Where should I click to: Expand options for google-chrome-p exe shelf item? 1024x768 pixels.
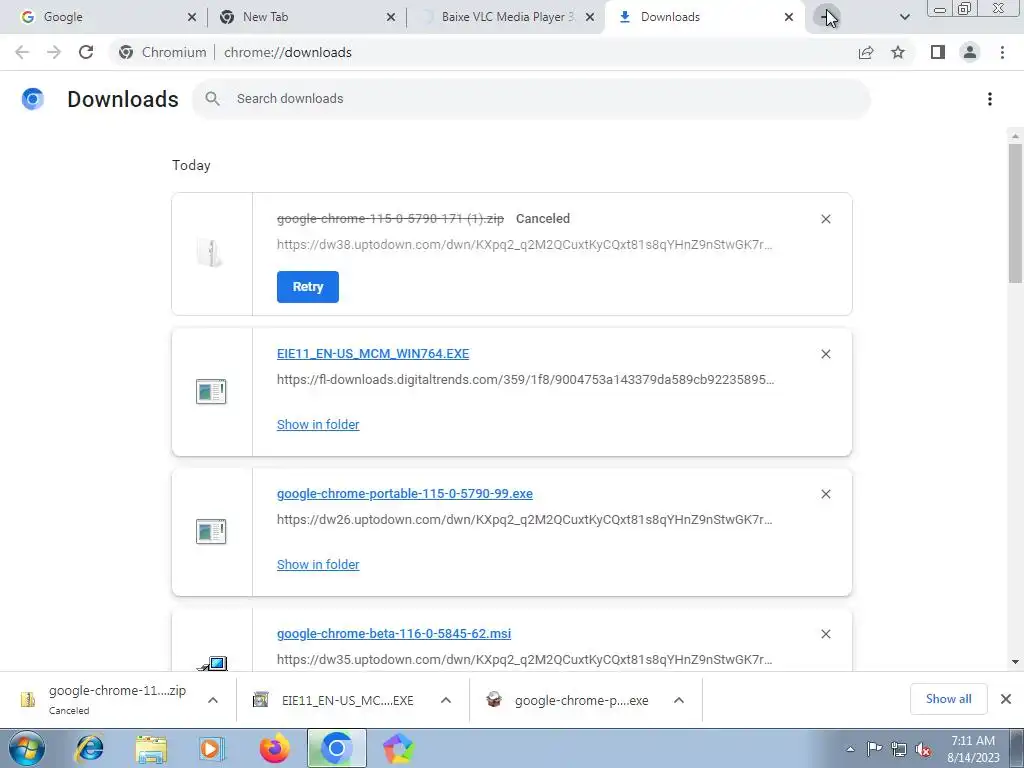(679, 700)
